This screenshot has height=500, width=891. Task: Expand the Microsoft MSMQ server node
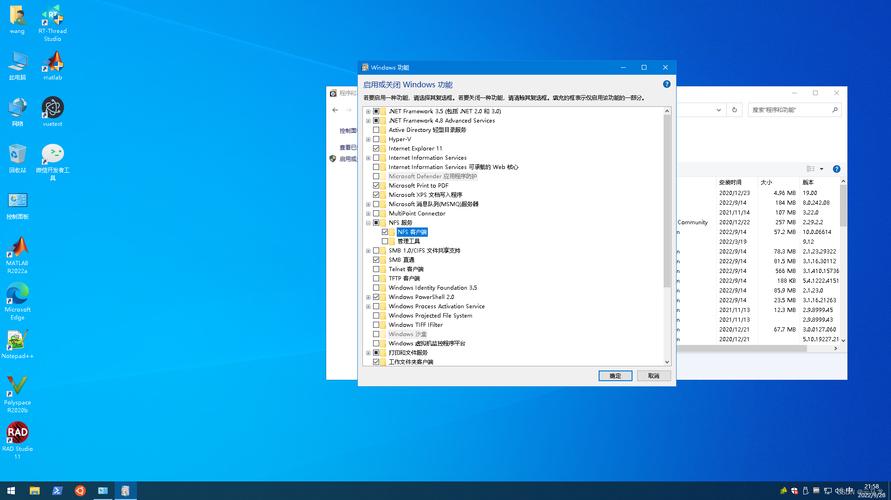click(368, 204)
